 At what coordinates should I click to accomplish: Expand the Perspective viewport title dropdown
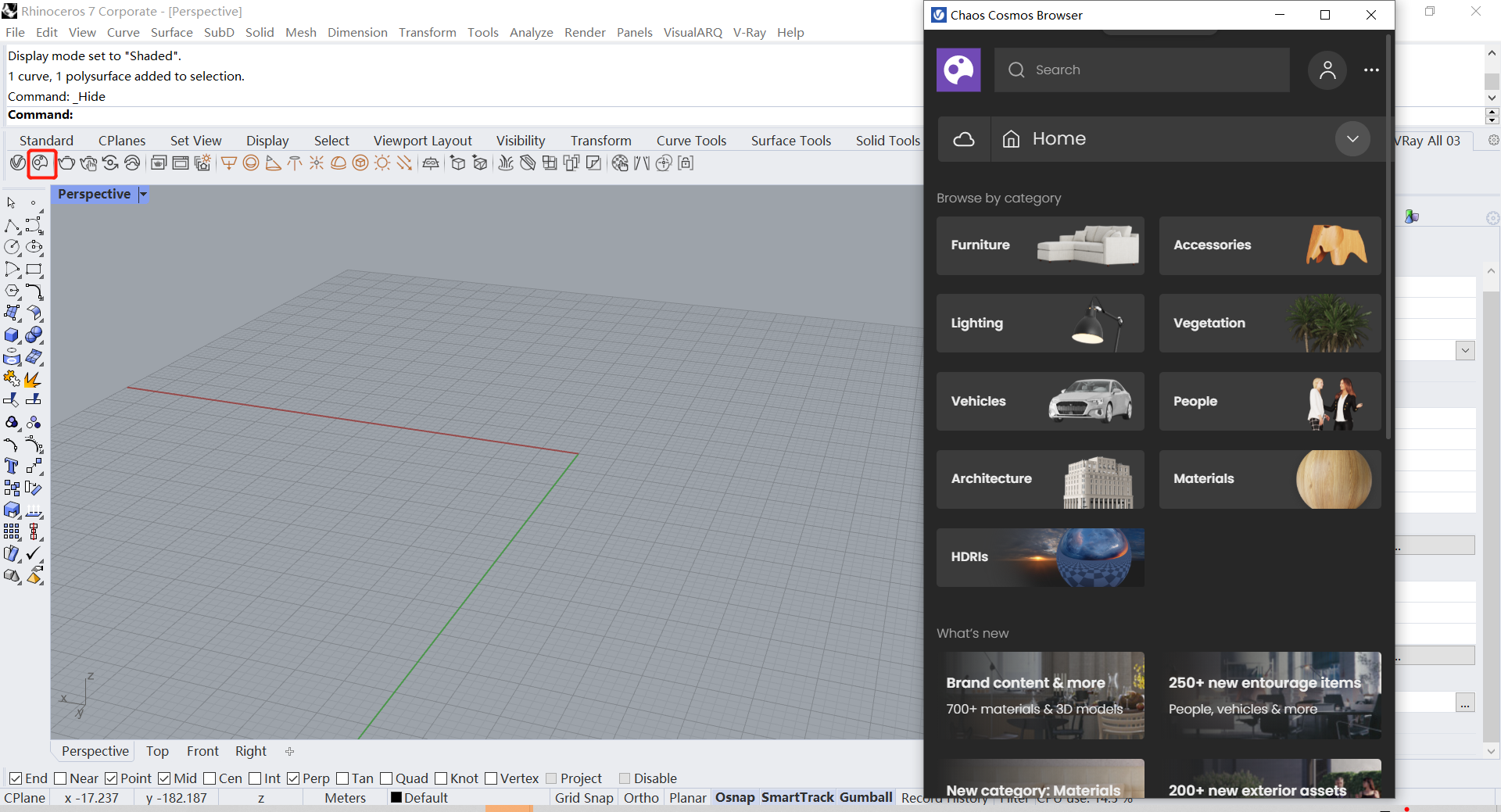143,195
